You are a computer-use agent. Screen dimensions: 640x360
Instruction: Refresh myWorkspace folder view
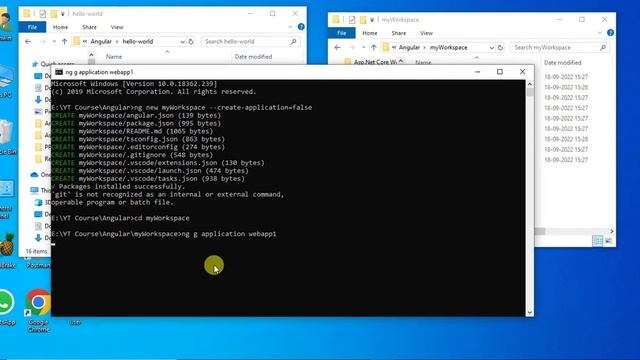click(500, 47)
